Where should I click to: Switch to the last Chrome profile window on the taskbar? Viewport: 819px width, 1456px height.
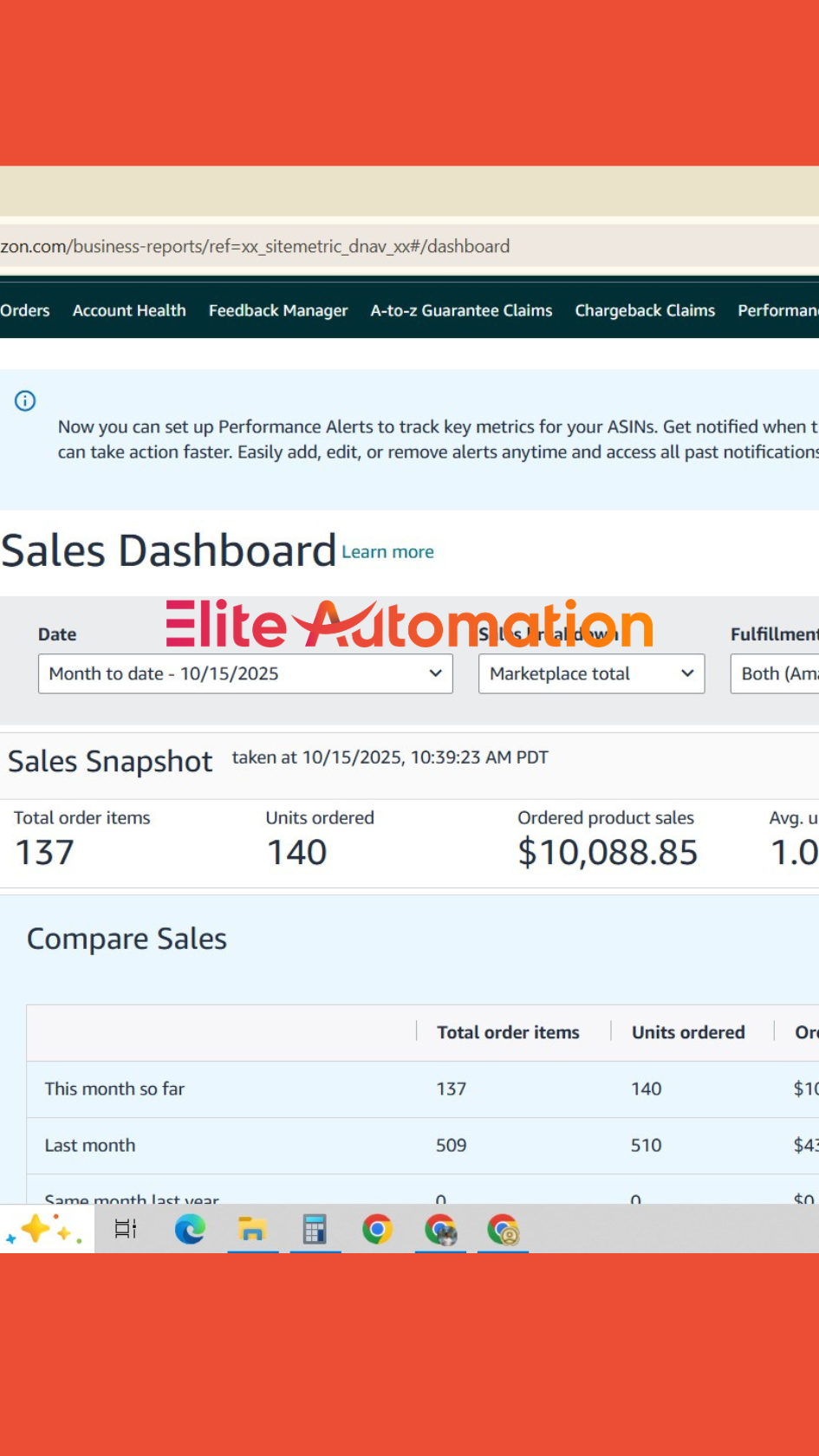(x=503, y=1229)
